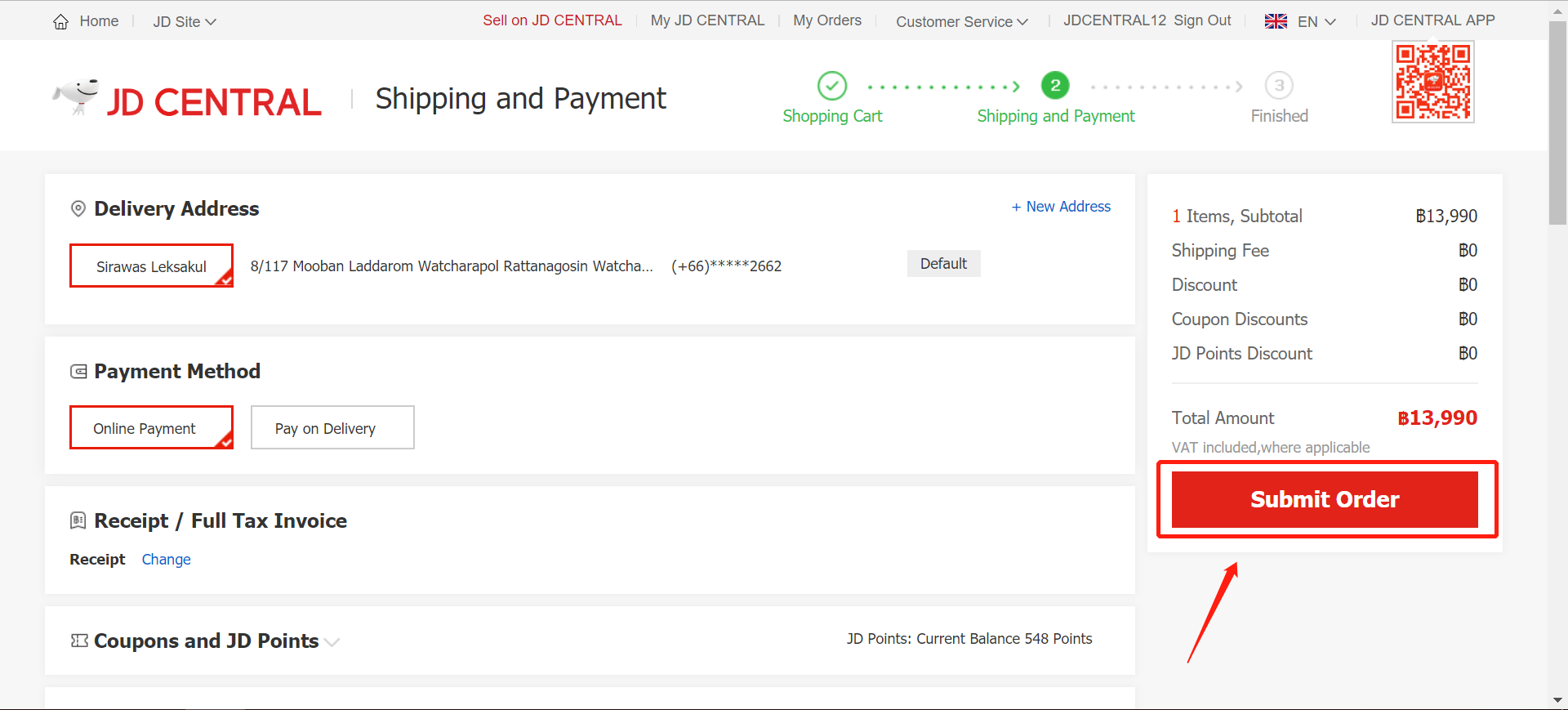Open Sell on JD CENTRAL

coord(552,20)
